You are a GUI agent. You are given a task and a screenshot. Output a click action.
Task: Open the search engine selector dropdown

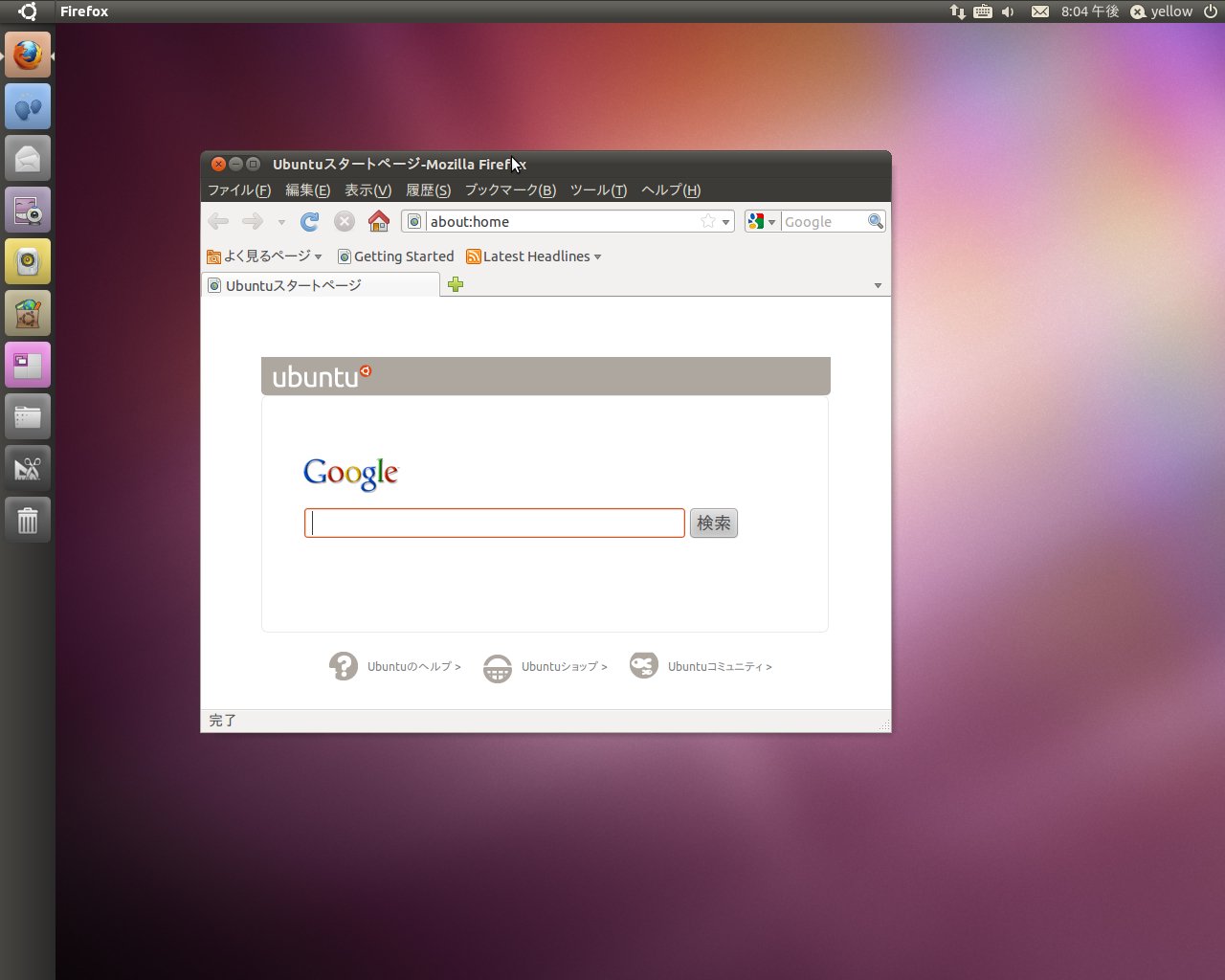[x=763, y=221]
